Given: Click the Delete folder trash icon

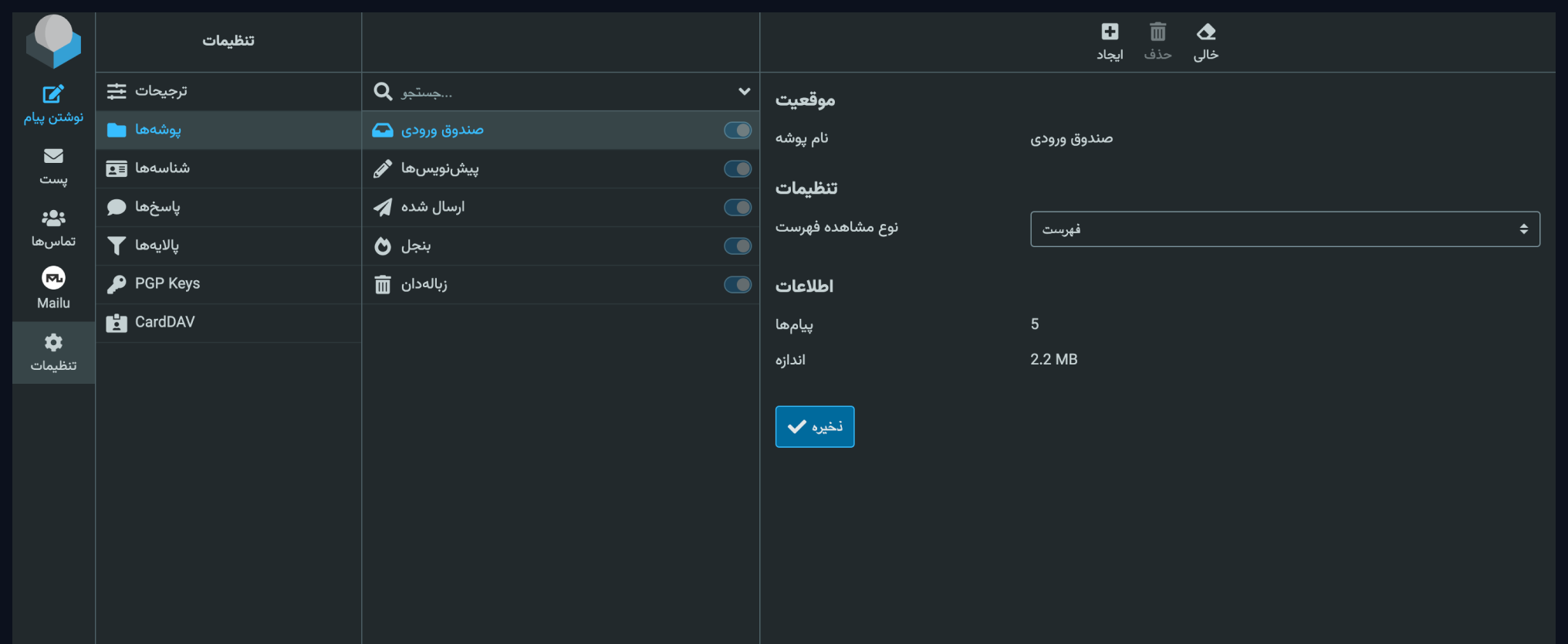Looking at the screenshot, I should pyautogui.click(x=1157, y=32).
